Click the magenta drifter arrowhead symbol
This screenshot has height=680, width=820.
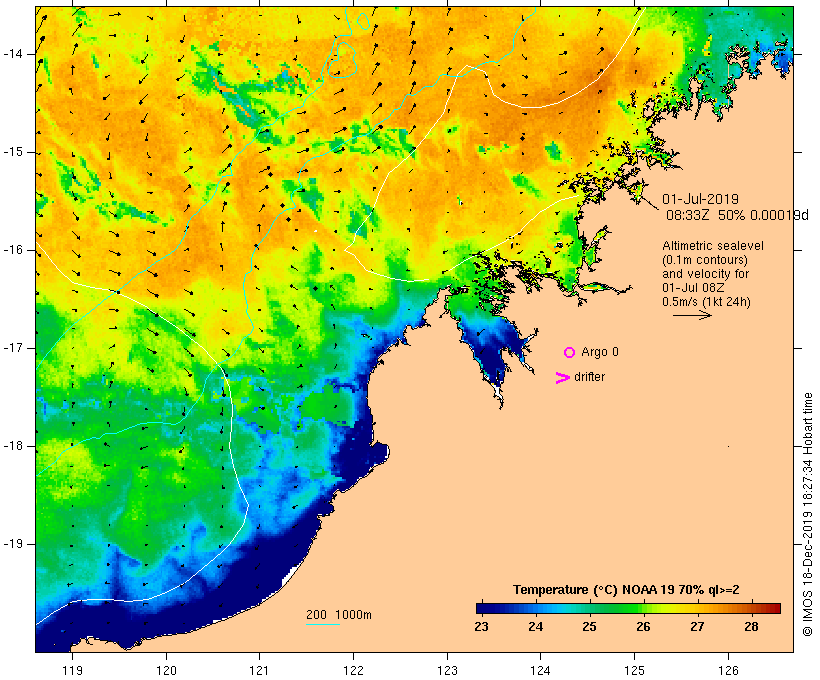562,378
